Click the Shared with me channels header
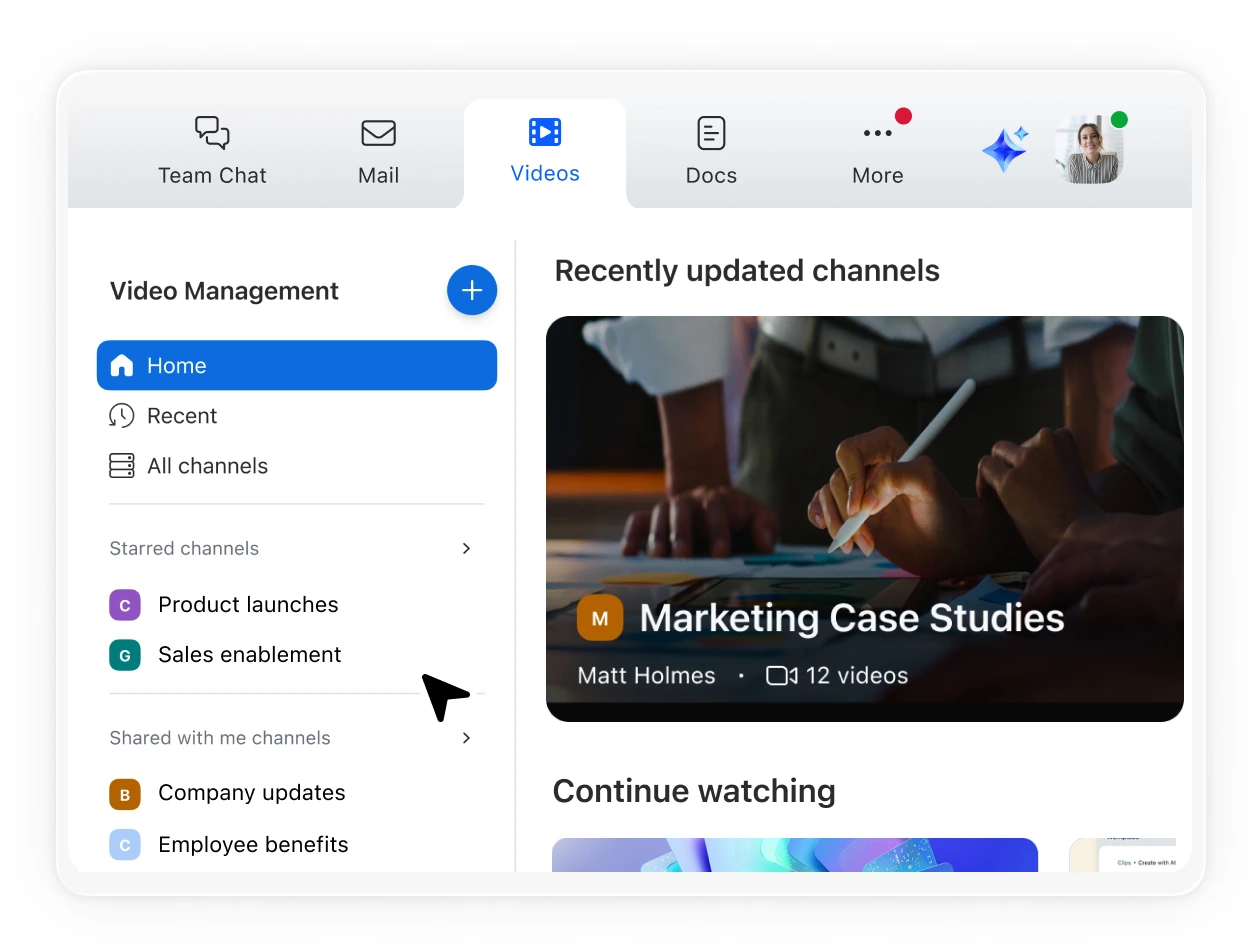 [x=220, y=738]
